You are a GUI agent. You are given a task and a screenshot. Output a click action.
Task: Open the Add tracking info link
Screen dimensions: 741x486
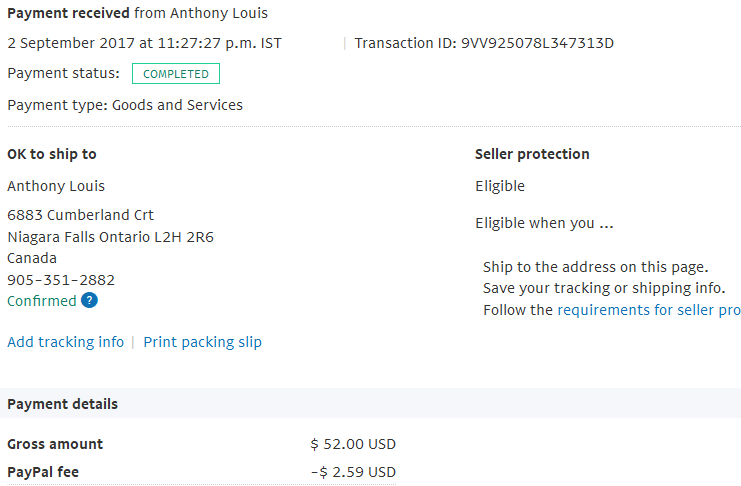point(66,342)
